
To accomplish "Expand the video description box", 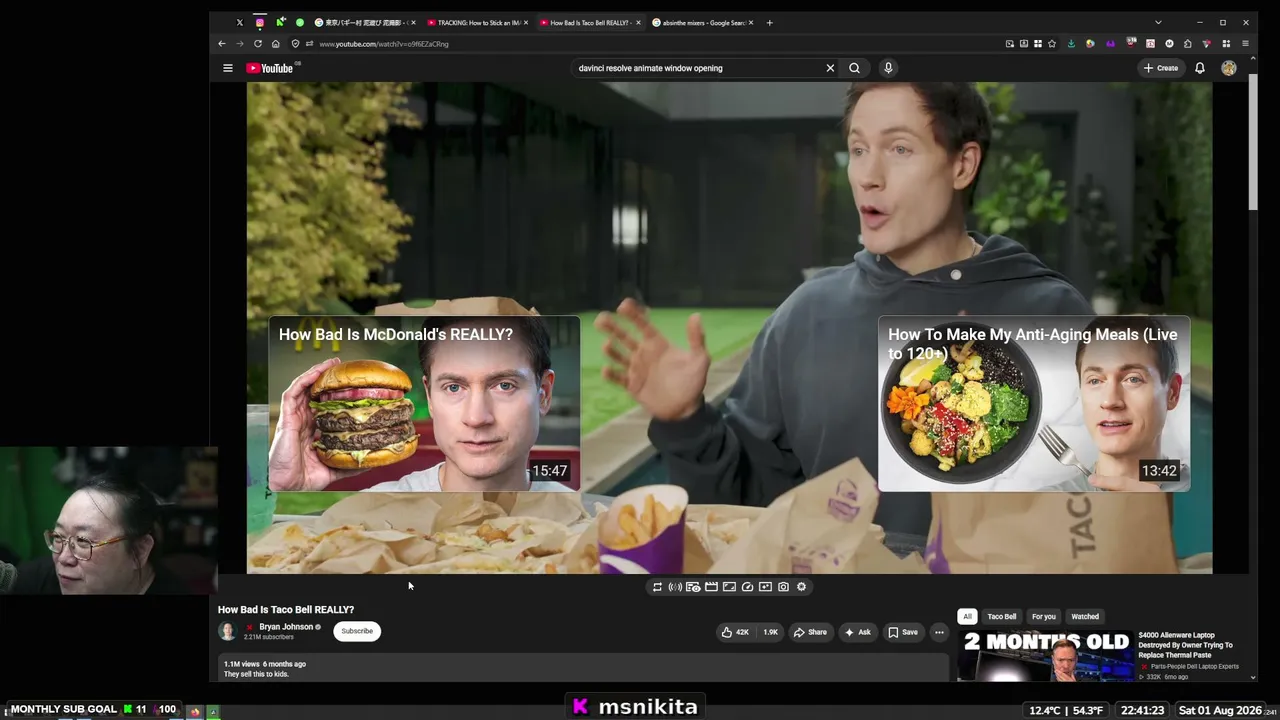I will pyautogui.click(x=583, y=669).
